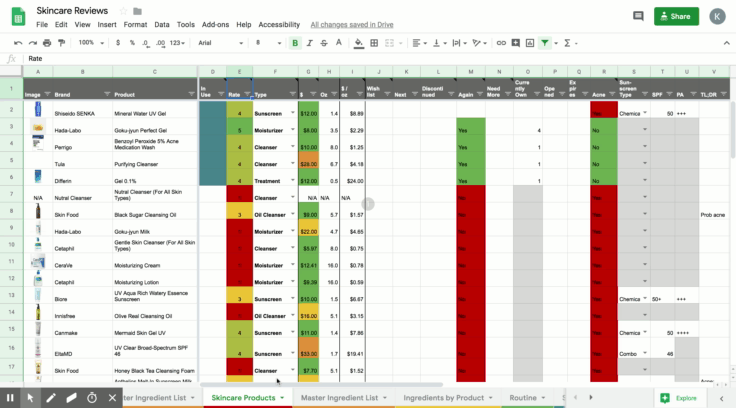
Task: Open the Data menu
Action: click(x=161, y=24)
